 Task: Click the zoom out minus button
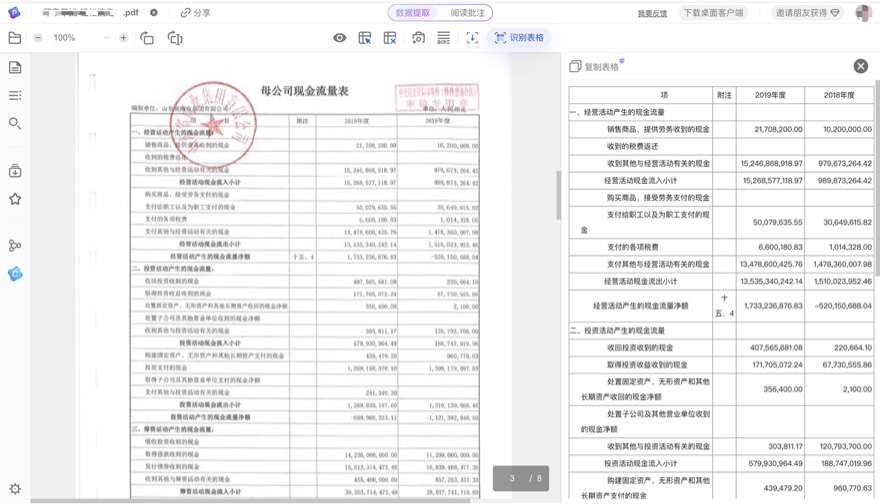point(38,38)
